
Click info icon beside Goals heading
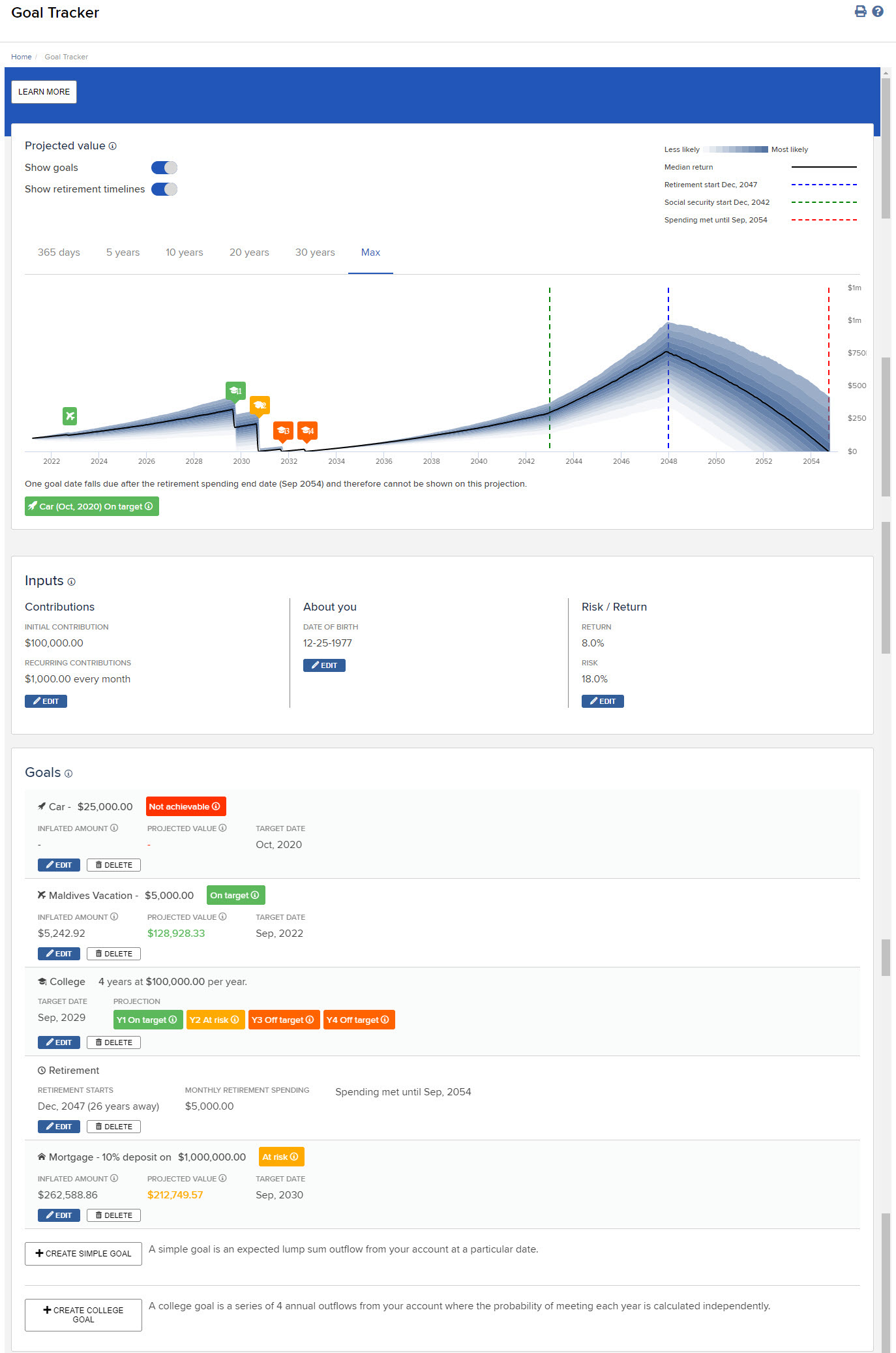(68, 774)
